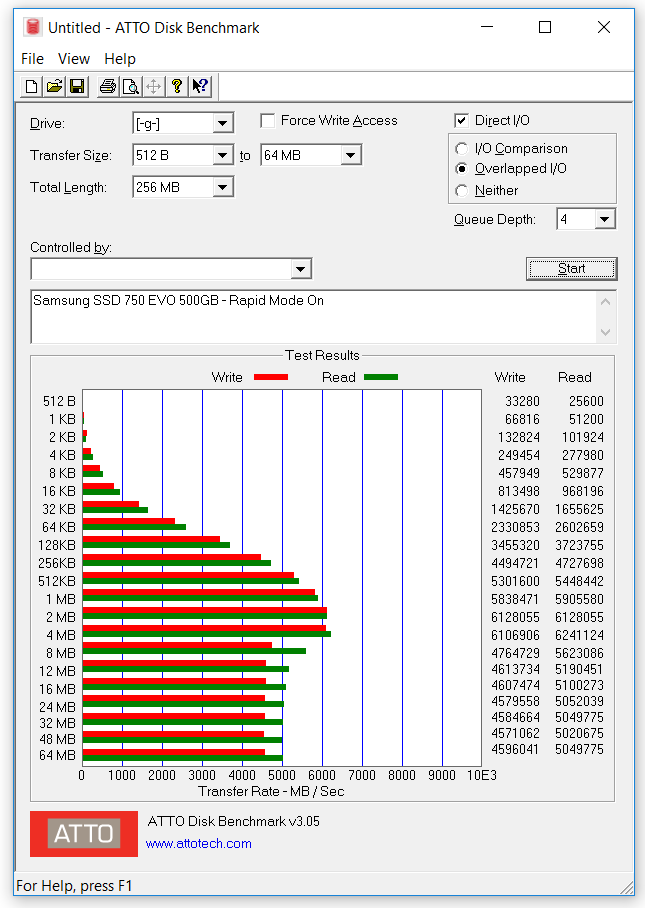Click the 4 MB read bar in chart
This screenshot has height=908, width=645.
pos(207,634)
